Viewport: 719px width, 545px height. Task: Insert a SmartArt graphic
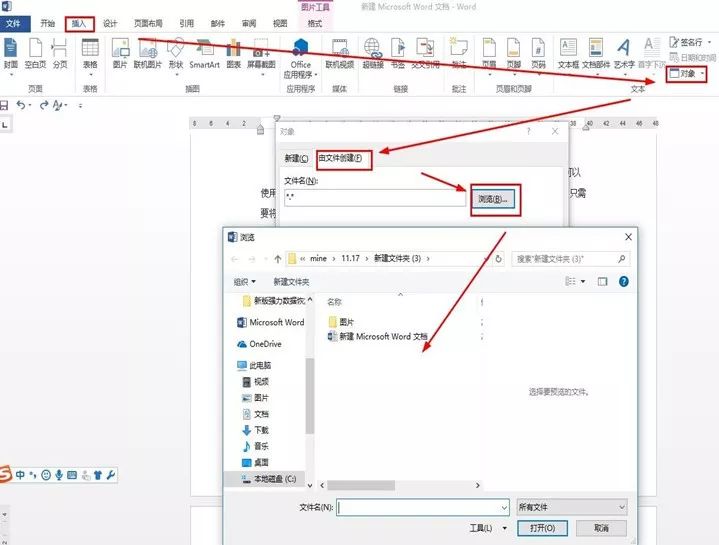(205, 54)
